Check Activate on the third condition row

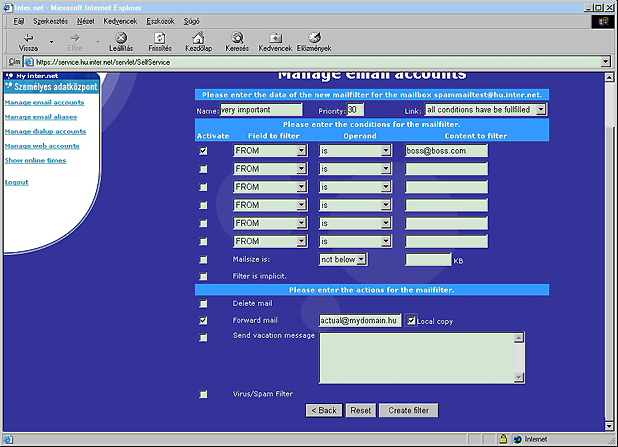pos(203,187)
